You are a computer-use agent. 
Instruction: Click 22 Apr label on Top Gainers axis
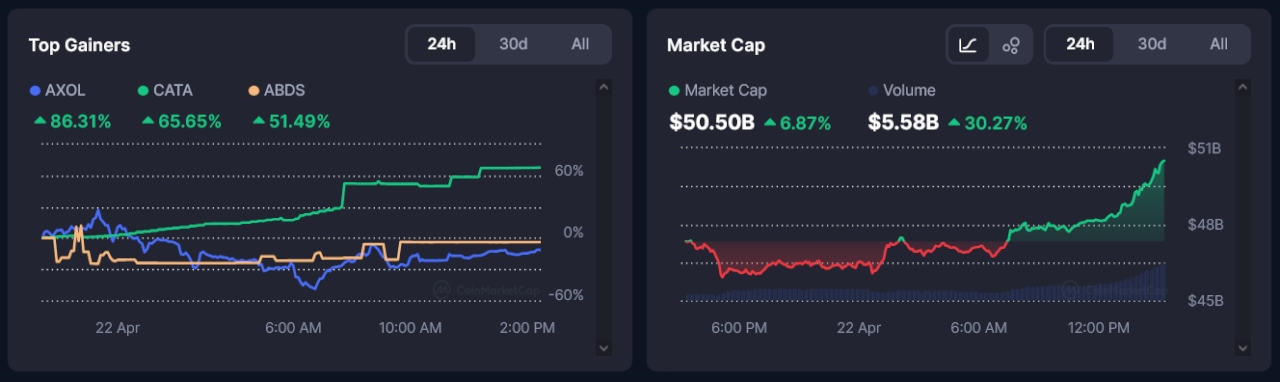pyautogui.click(x=118, y=327)
